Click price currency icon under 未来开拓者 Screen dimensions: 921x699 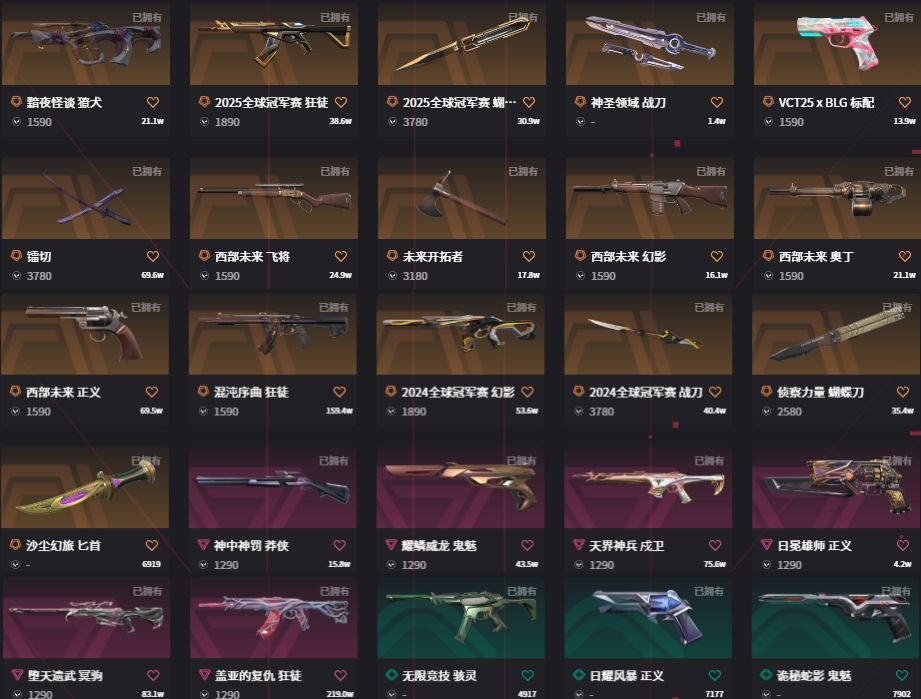392,275
